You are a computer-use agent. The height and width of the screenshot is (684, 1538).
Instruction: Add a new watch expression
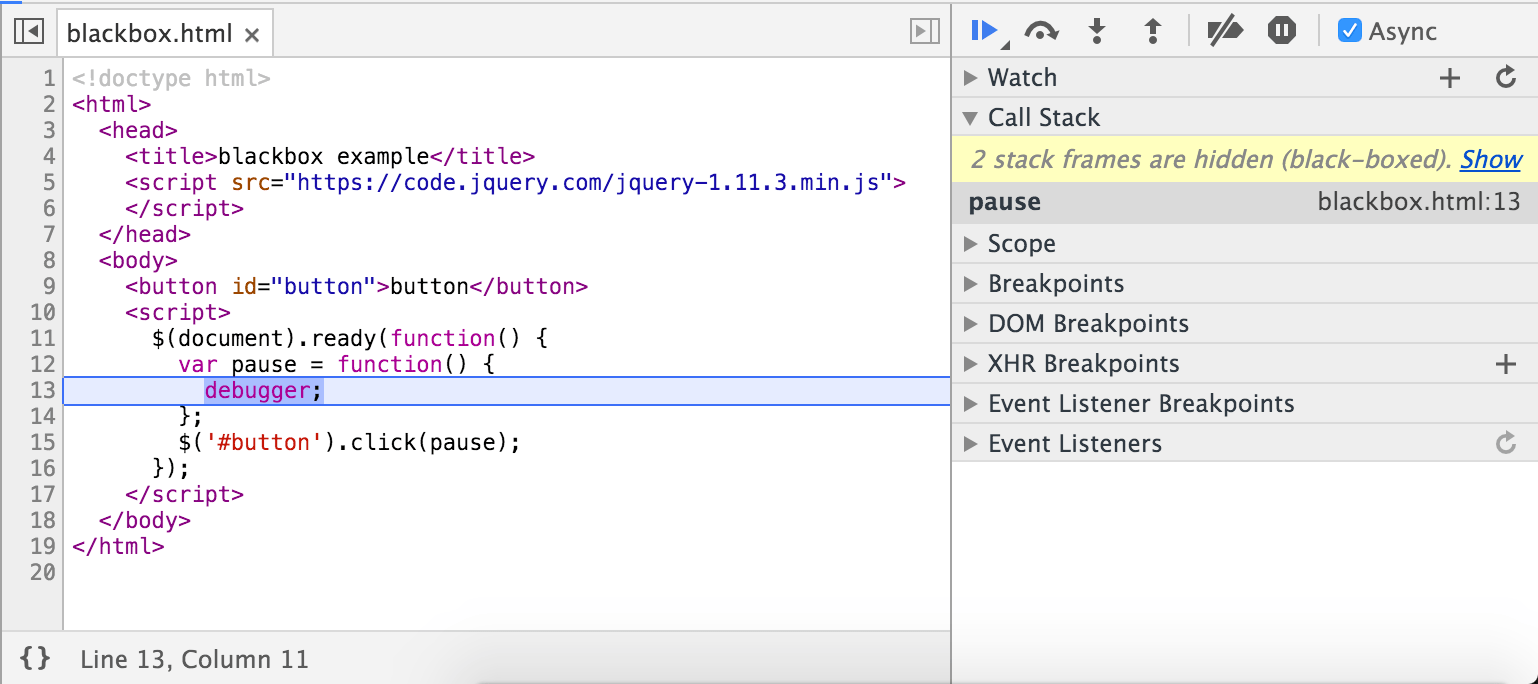point(1449,78)
